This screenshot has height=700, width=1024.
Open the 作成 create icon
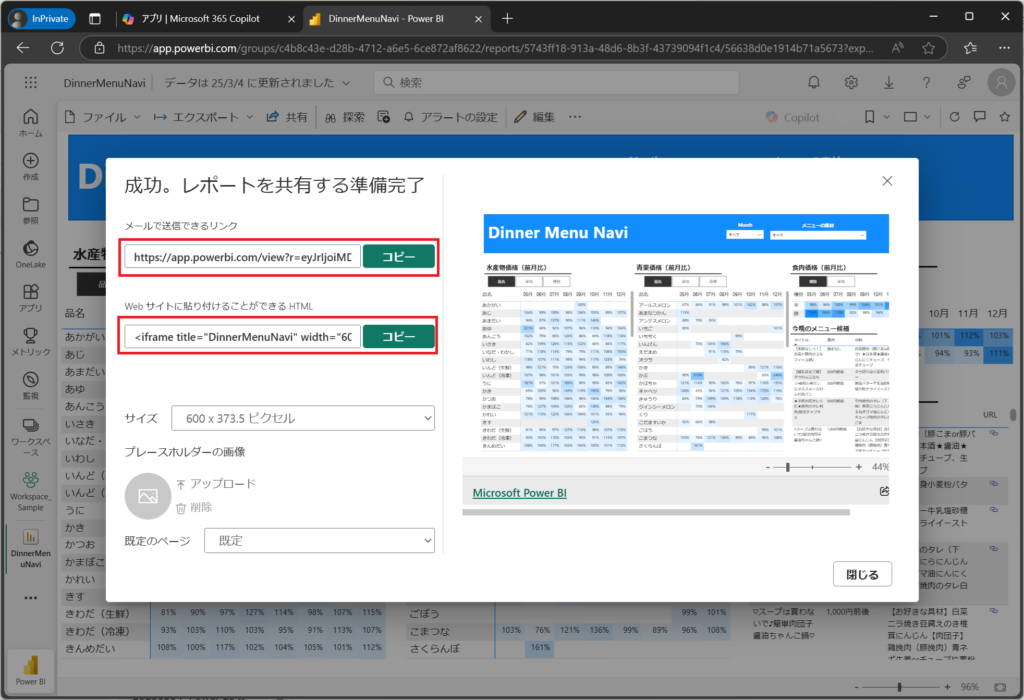pyautogui.click(x=30, y=166)
